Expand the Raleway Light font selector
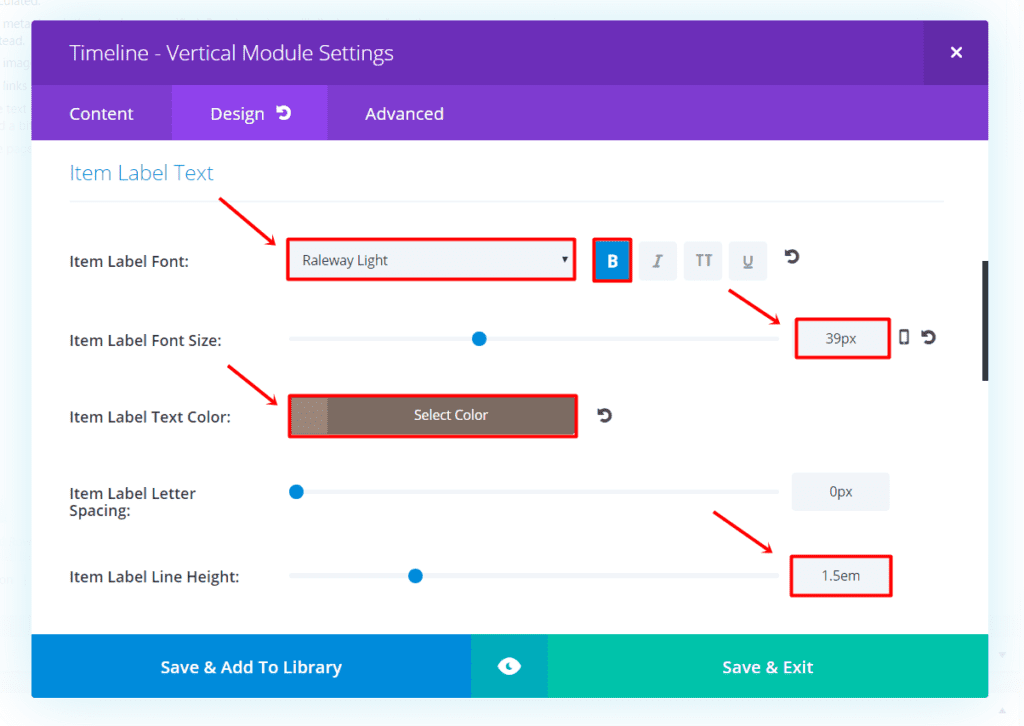 point(430,259)
